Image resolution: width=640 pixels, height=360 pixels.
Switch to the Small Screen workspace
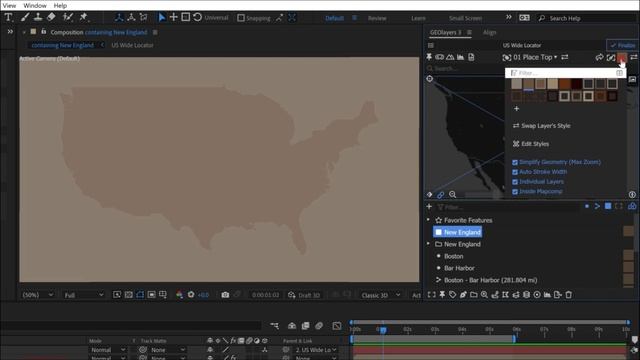pyautogui.click(x=465, y=18)
